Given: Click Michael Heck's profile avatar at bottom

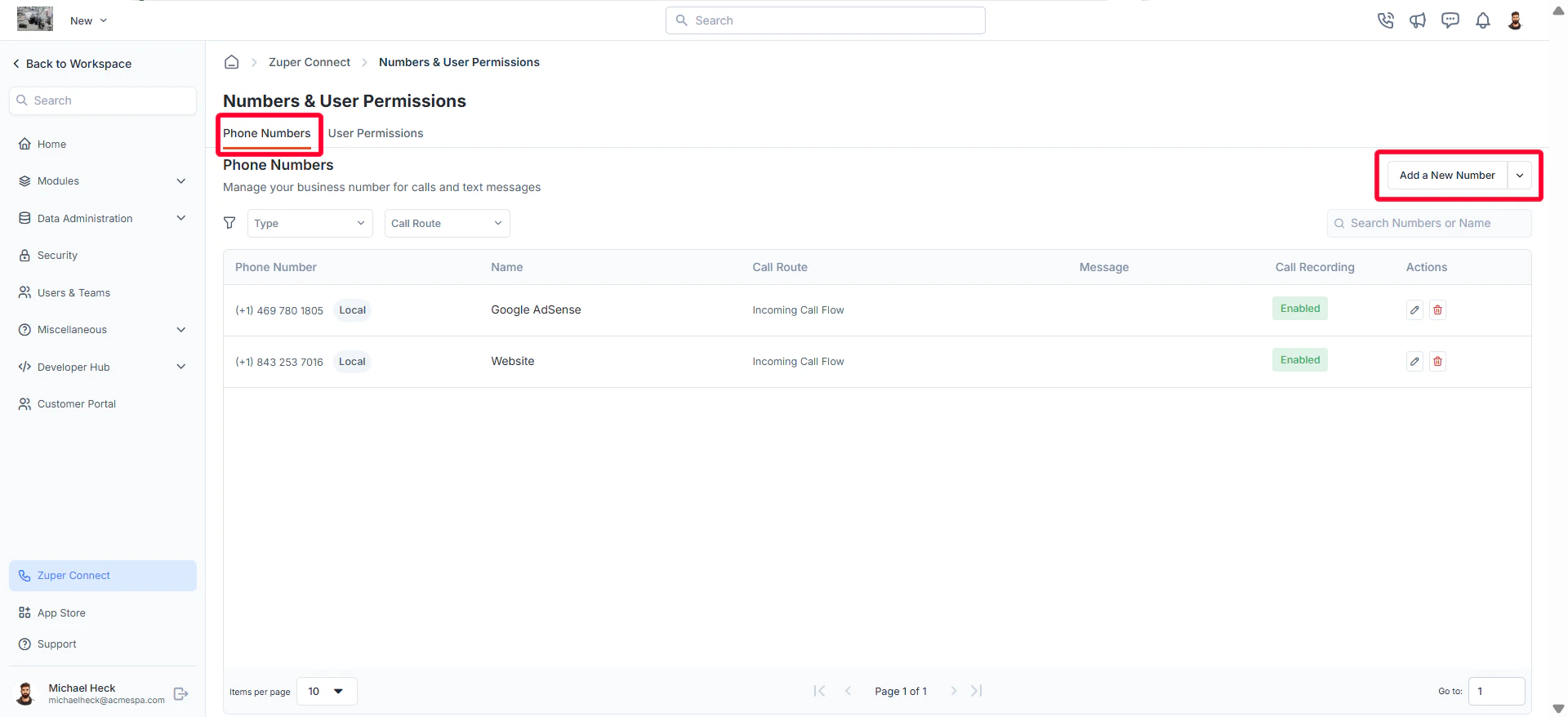Looking at the screenshot, I should click(x=25, y=694).
